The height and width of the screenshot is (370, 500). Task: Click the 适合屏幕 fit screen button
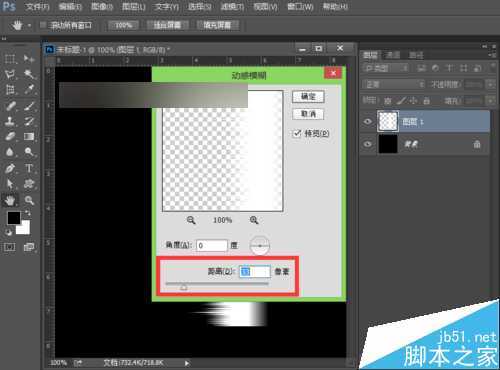pos(167,25)
